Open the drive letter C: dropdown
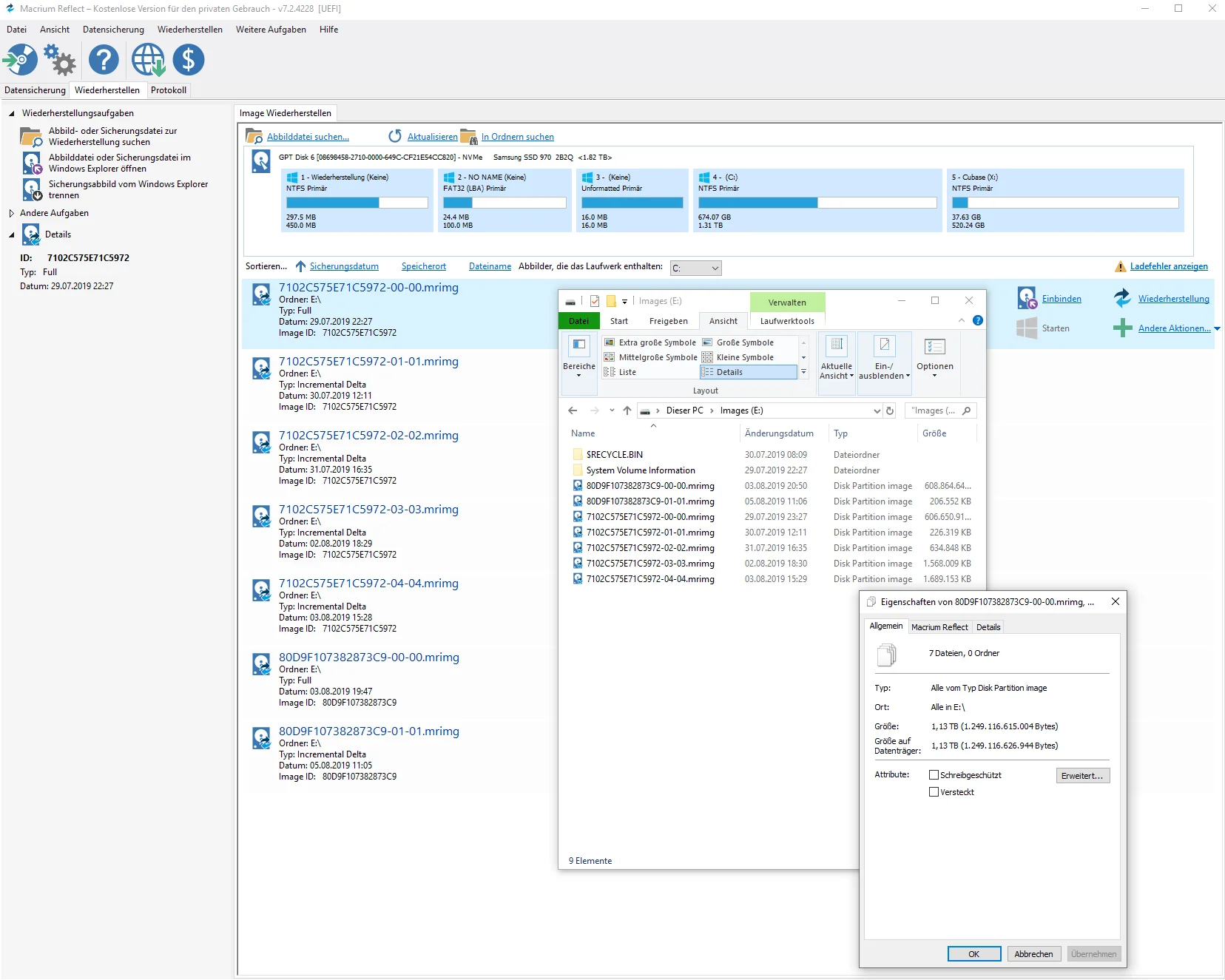Viewport: 1225px width, 980px height. [x=696, y=268]
